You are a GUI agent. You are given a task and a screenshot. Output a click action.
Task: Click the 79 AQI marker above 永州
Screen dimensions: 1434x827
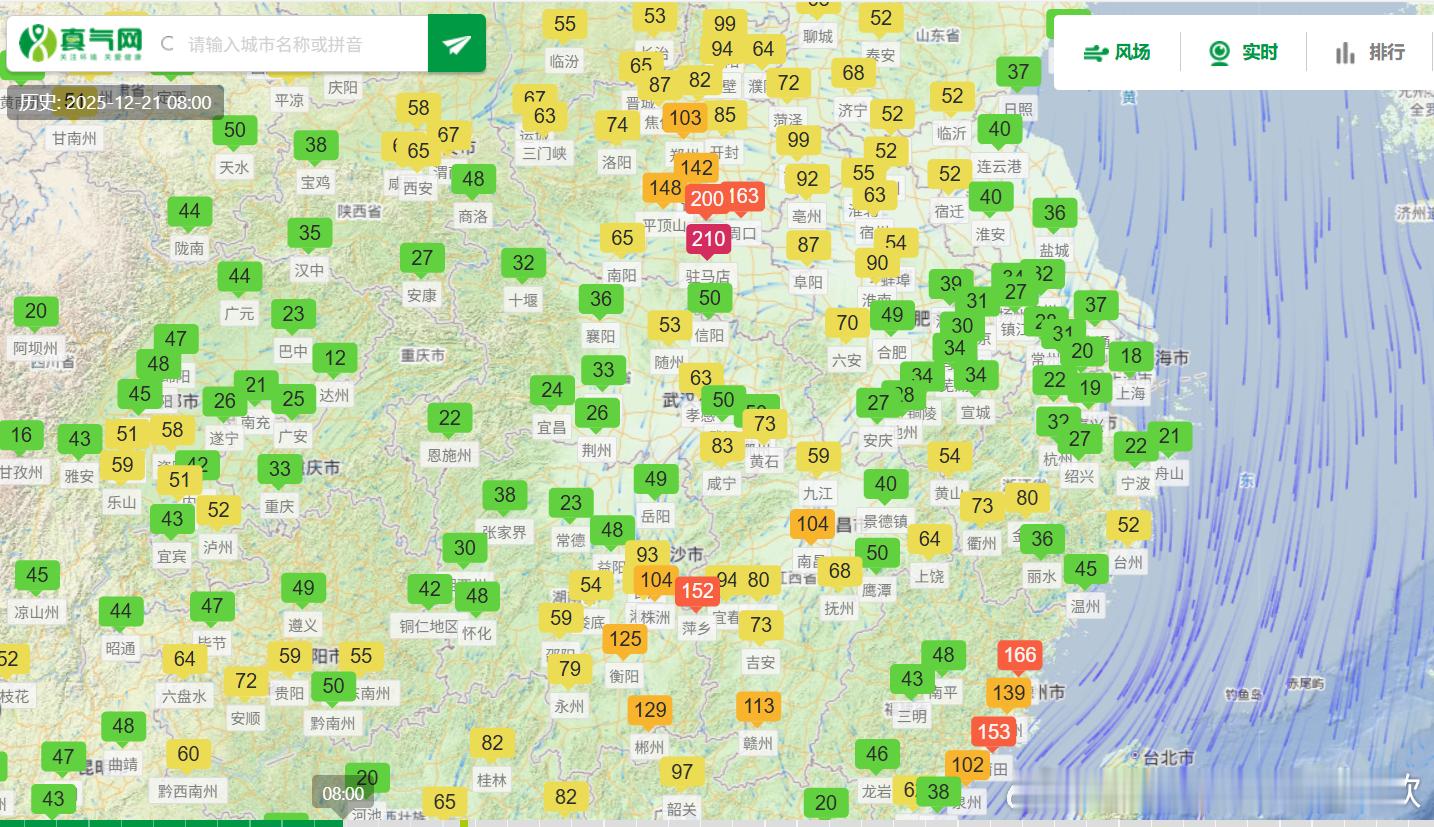pyautogui.click(x=569, y=669)
